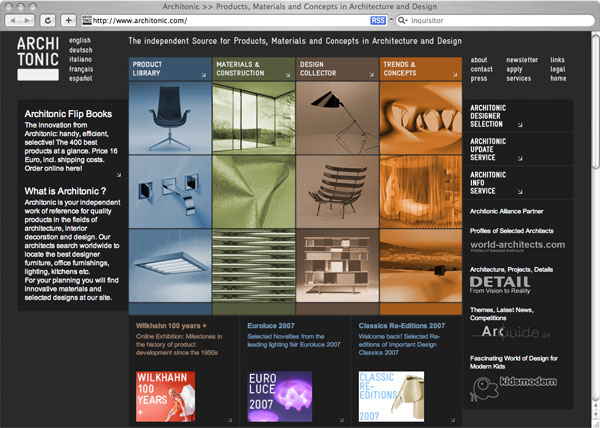
Task: Click the Euroluce 2007 purple banner image
Action: 280,396
